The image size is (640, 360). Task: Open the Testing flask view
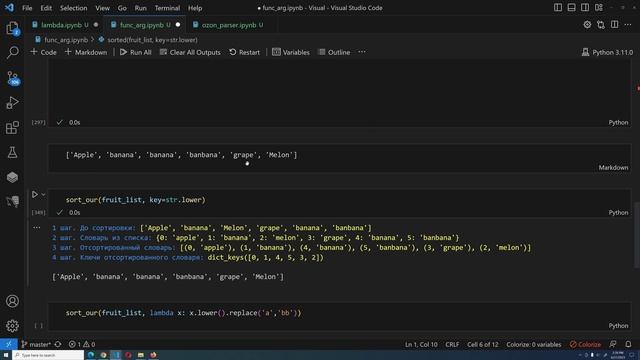click(x=12, y=152)
